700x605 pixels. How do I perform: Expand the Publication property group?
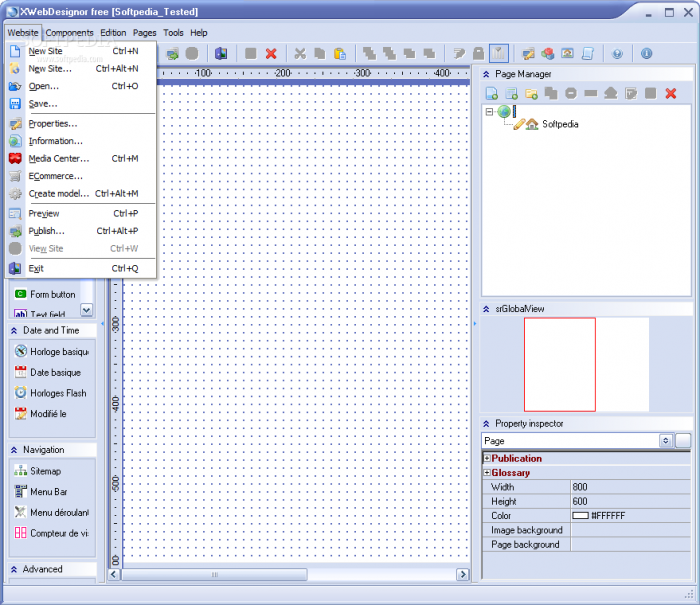pyautogui.click(x=487, y=459)
